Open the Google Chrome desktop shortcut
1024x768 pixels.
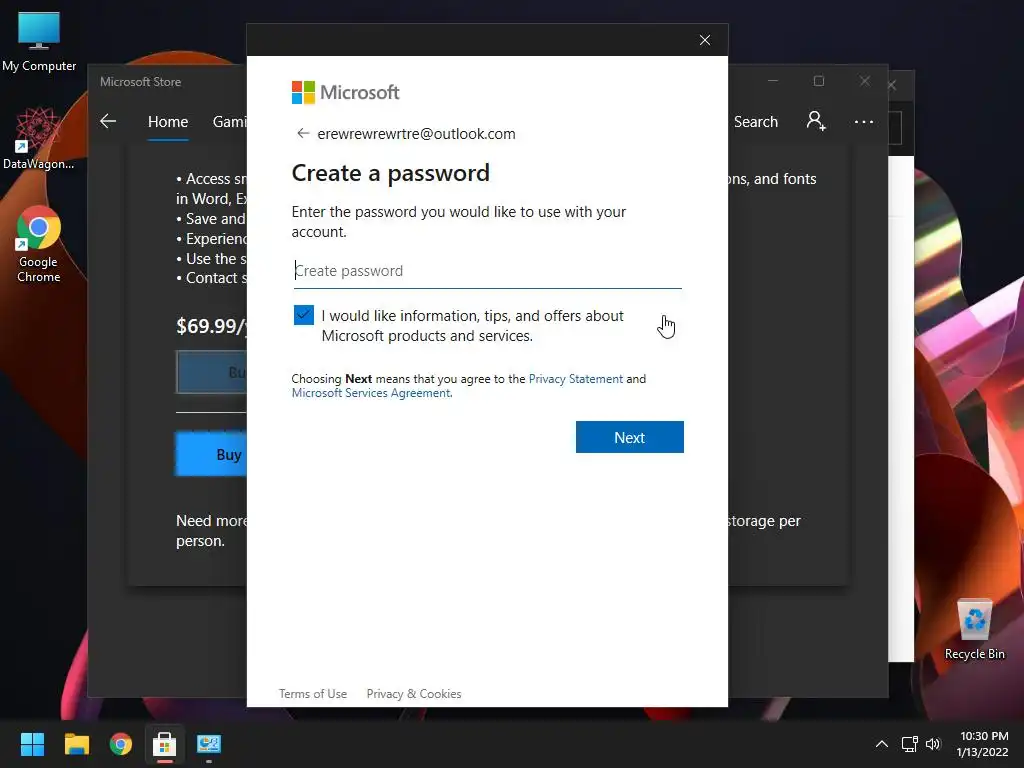(39, 244)
